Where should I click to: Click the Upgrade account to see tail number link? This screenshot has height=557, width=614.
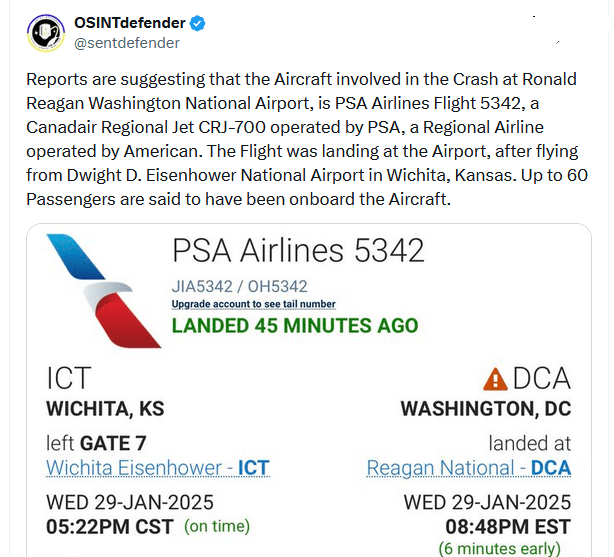(x=253, y=304)
